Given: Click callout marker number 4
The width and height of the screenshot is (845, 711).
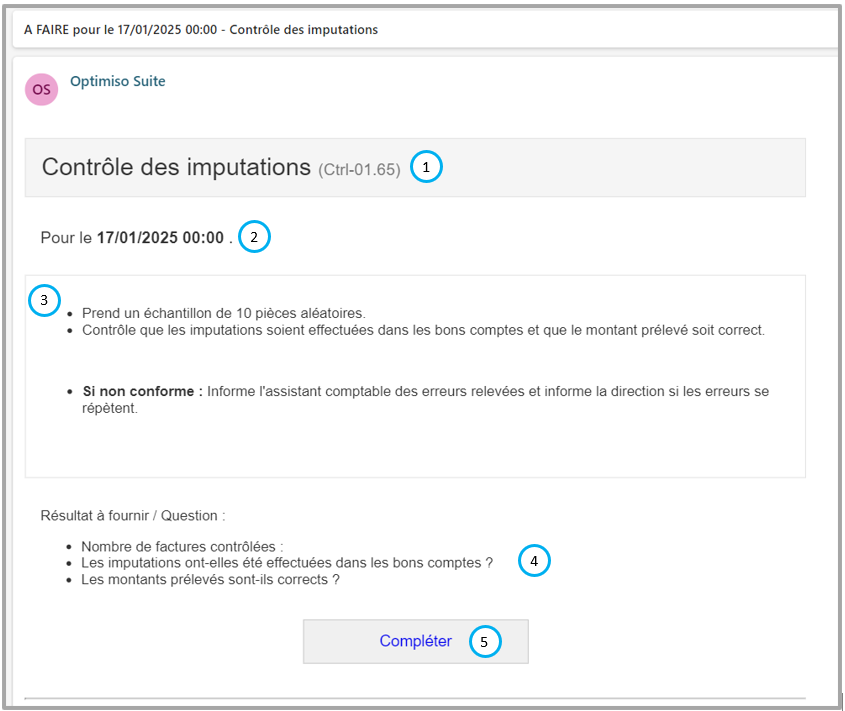Looking at the screenshot, I should (534, 561).
